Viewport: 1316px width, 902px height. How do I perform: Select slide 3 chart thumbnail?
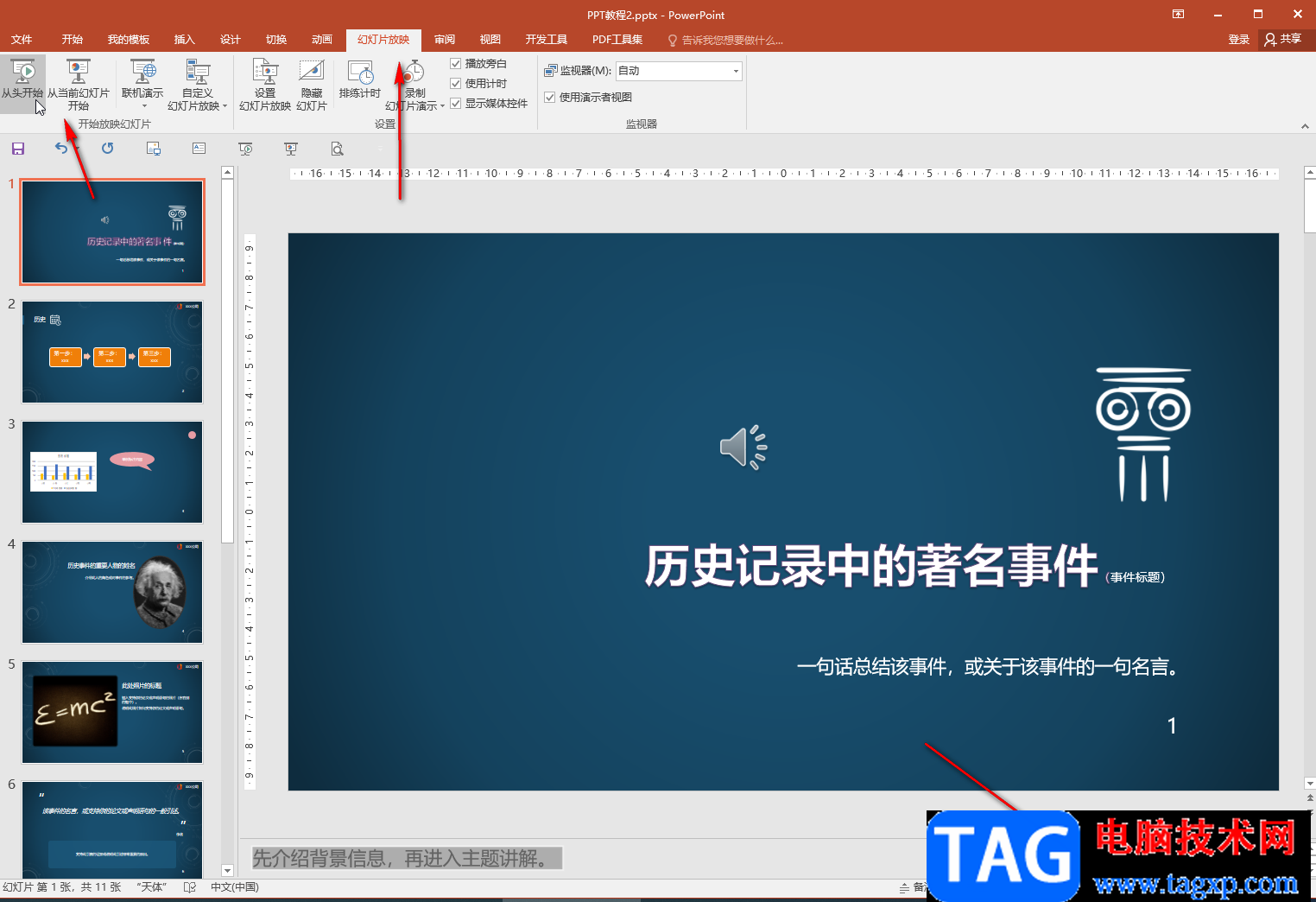pos(112,472)
